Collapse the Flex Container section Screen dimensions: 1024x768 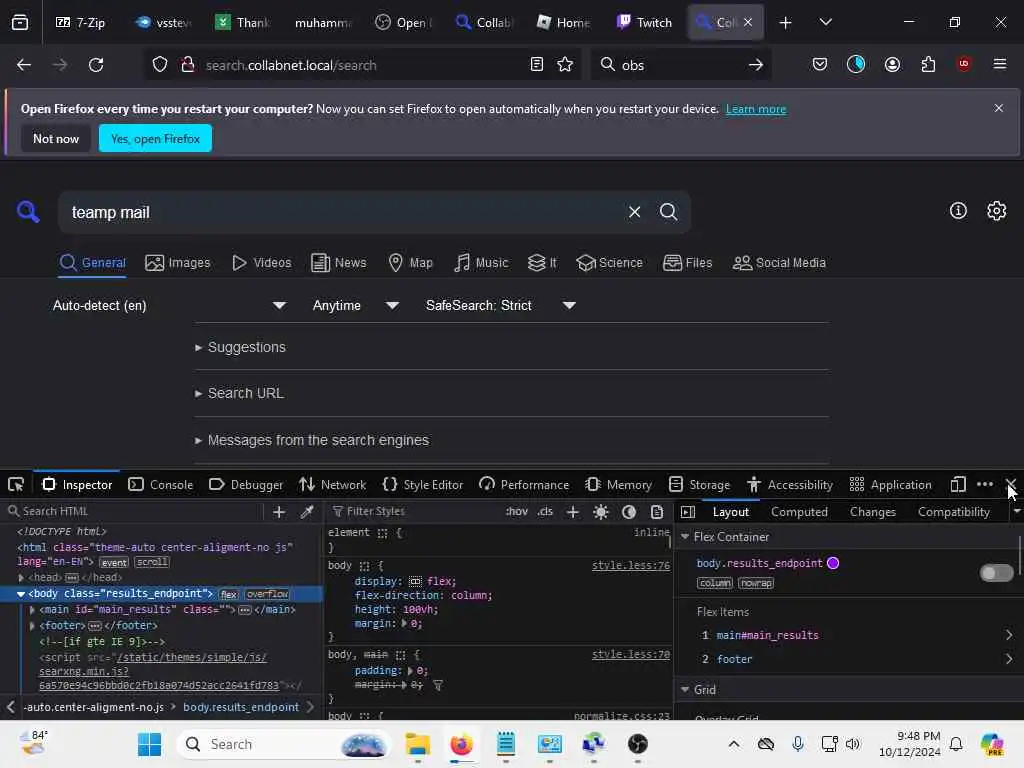click(x=685, y=537)
